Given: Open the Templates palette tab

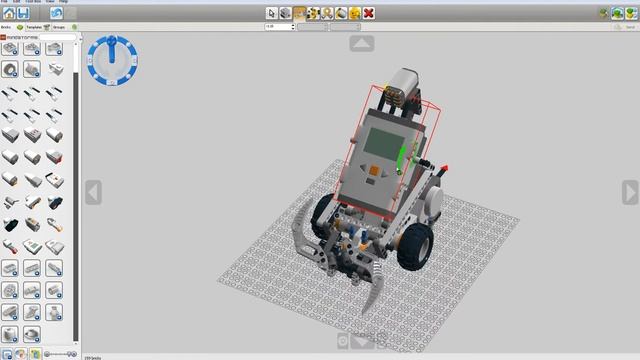Looking at the screenshot, I should pos(38,27).
